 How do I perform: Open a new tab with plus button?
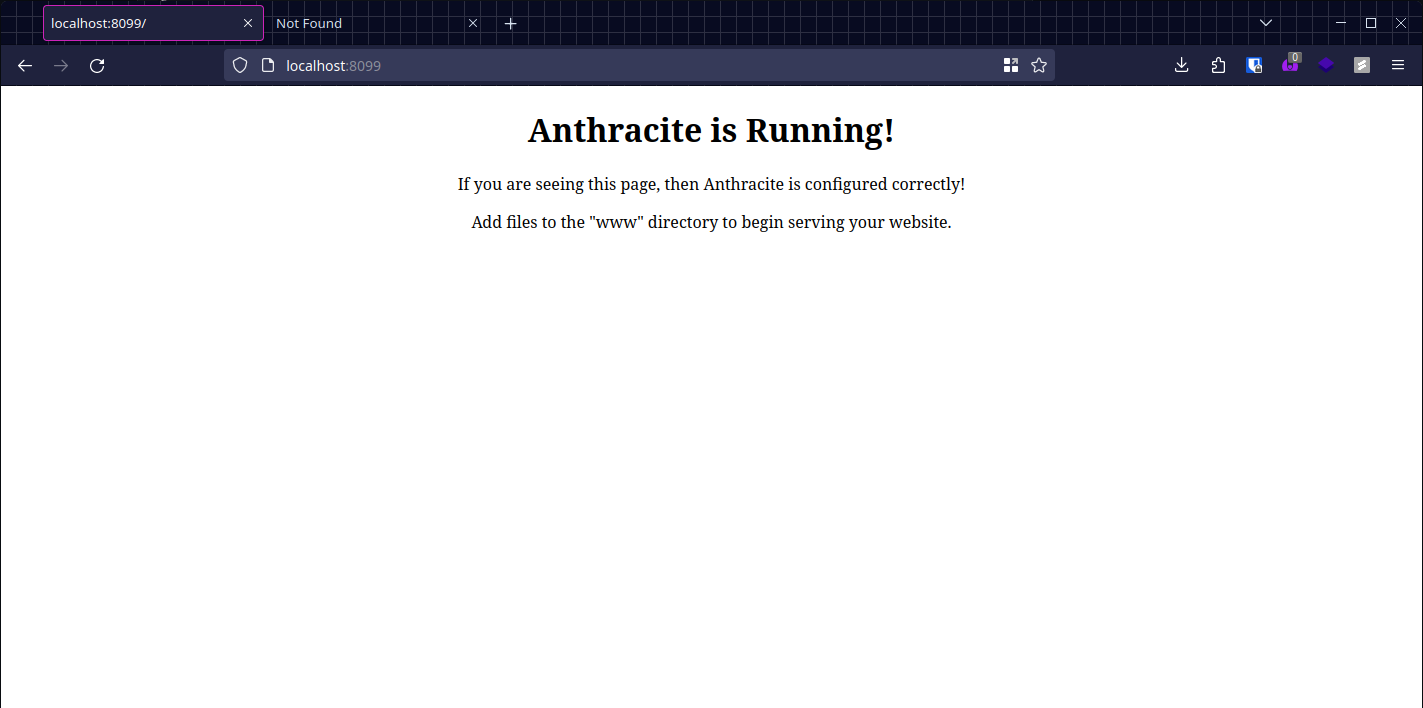coord(511,23)
